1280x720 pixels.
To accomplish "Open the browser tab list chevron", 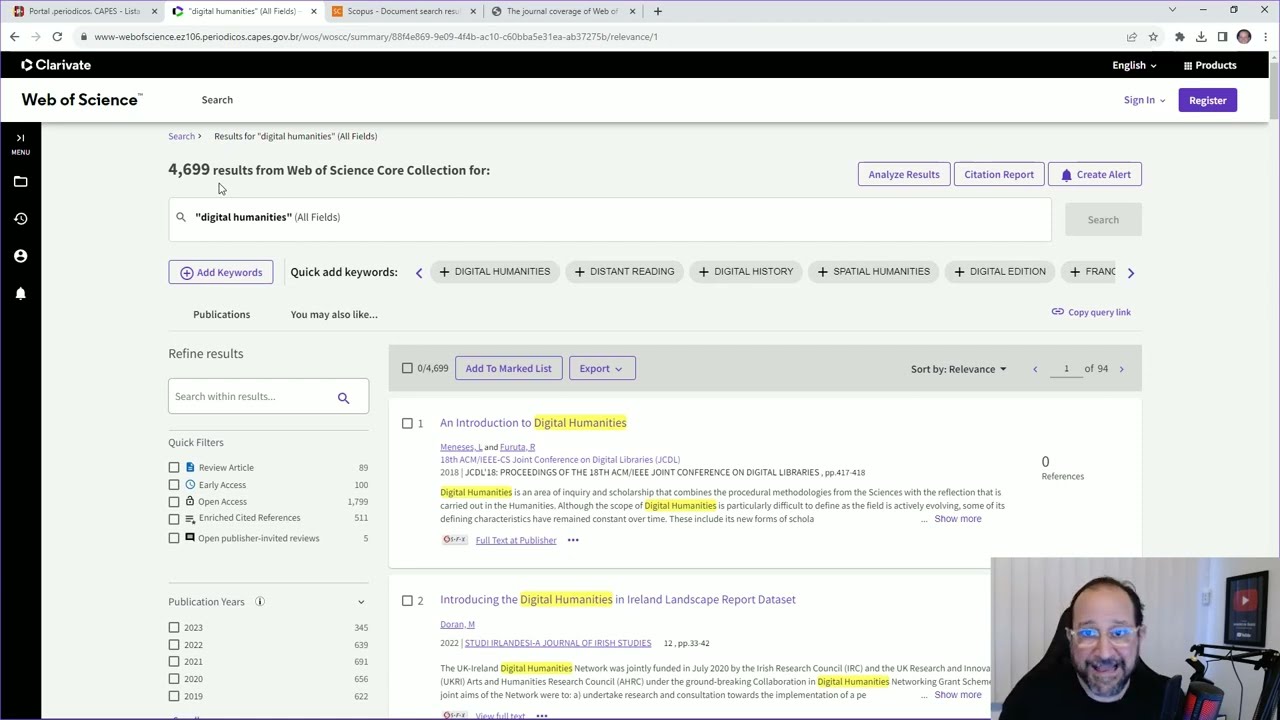I will click(1172, 11).
